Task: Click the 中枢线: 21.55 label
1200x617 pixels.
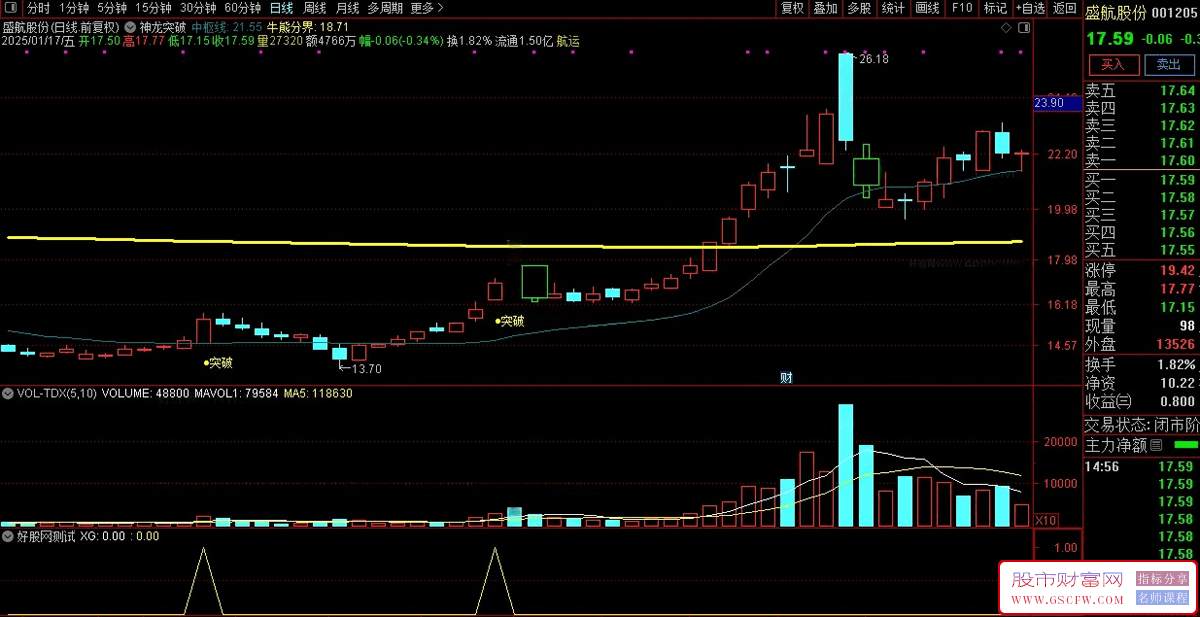Action: click(x=227, y=27)
